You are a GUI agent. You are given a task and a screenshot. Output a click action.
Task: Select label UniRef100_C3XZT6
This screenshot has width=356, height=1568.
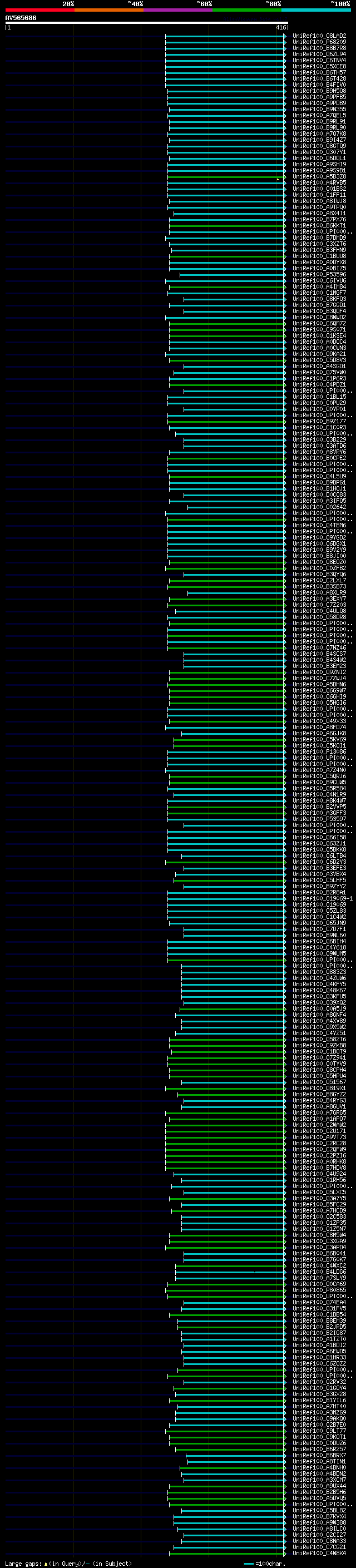coord(319,244)
